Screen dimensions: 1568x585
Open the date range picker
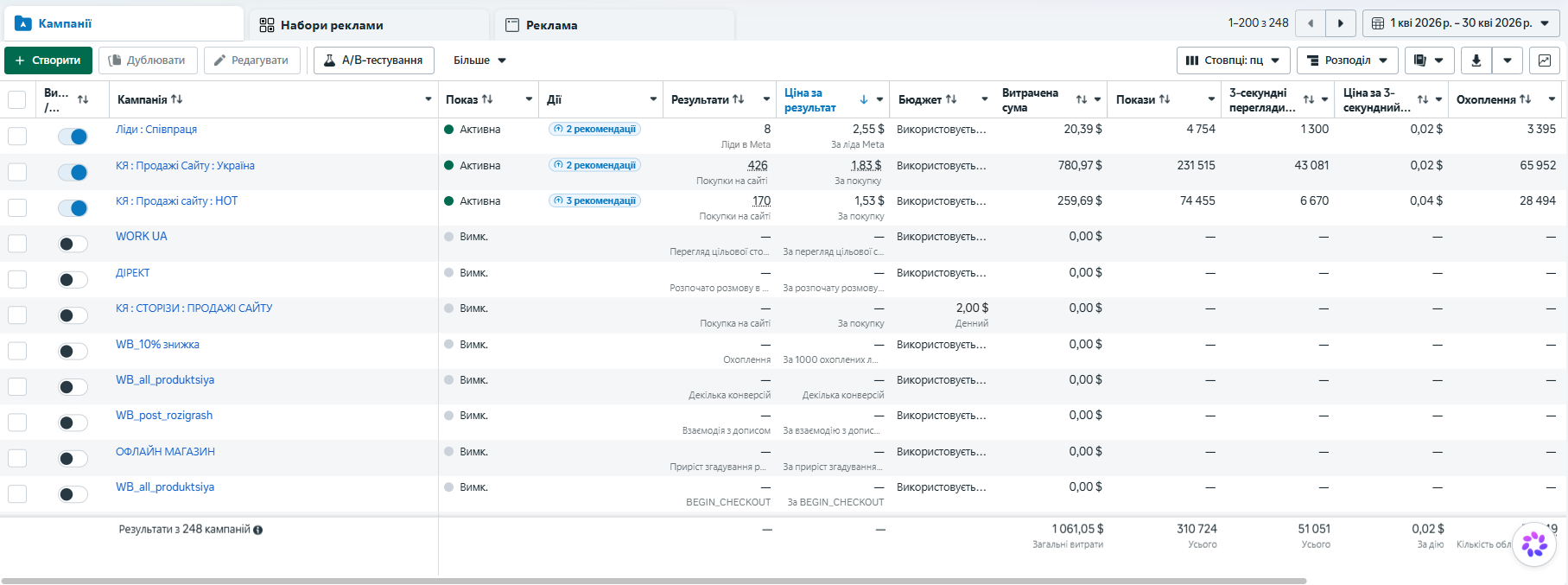click(x=1462, y=23)
